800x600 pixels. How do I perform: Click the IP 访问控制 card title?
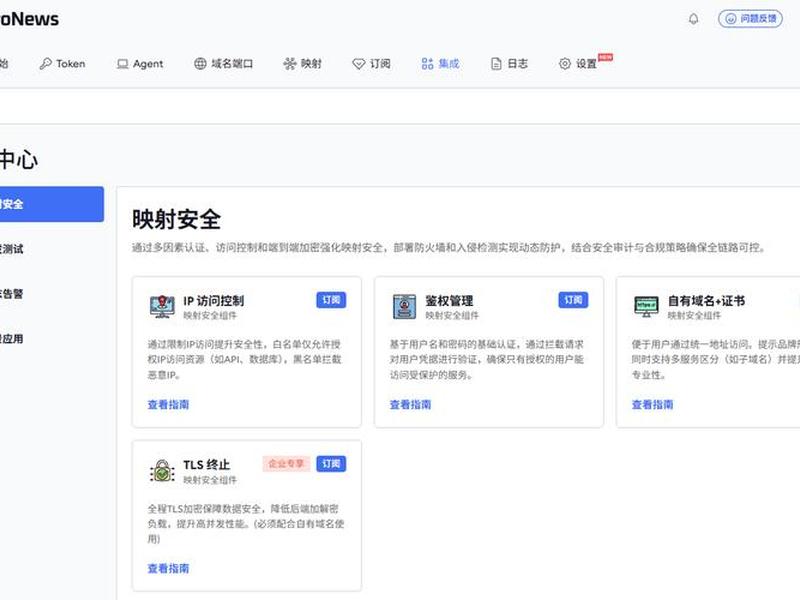(214, 301)
